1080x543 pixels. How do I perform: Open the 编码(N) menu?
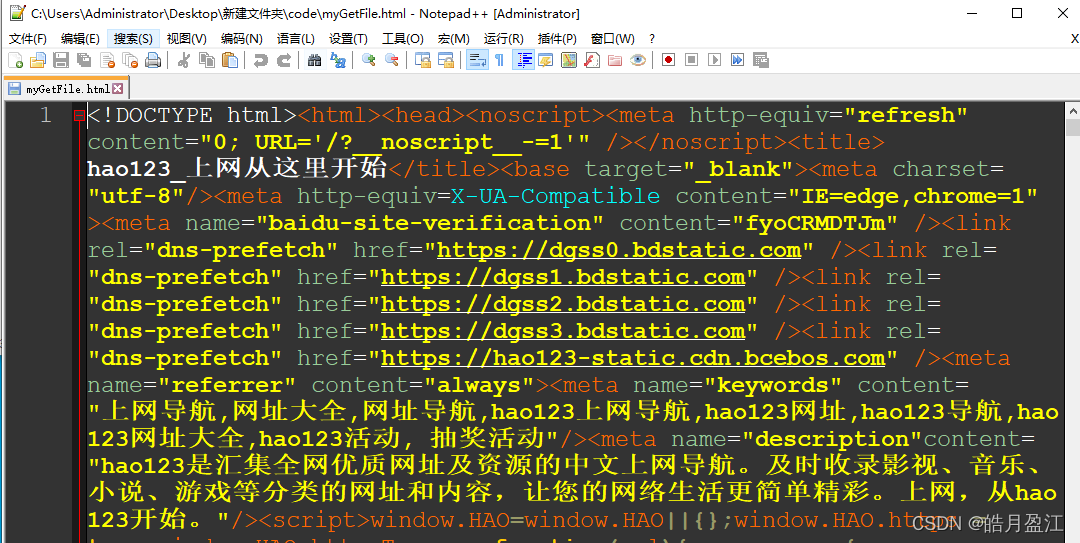point(242,39)
